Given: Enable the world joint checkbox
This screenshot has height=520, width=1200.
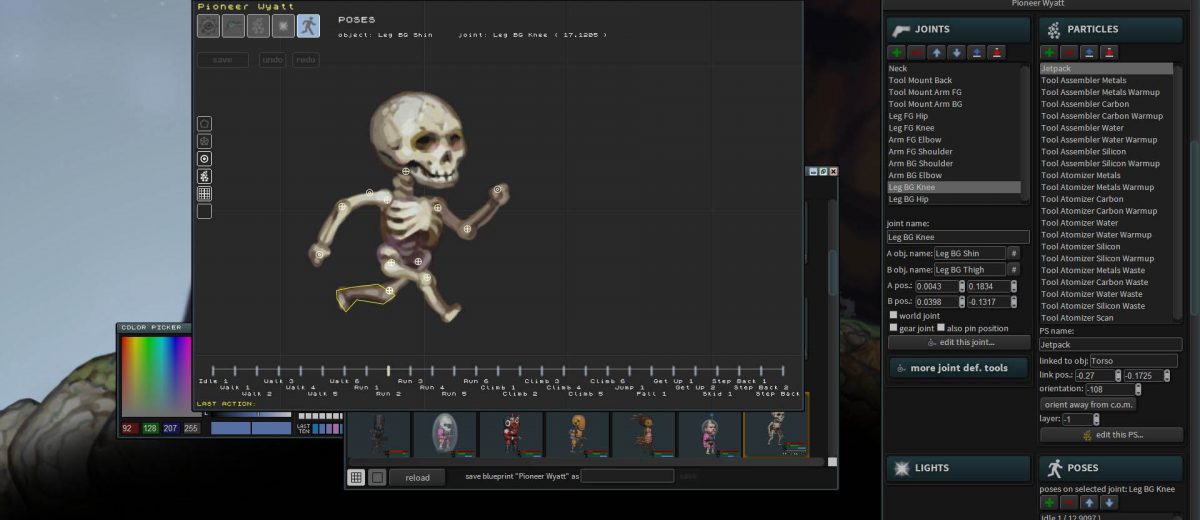Looking at the screenshot, I should (893, 316).
